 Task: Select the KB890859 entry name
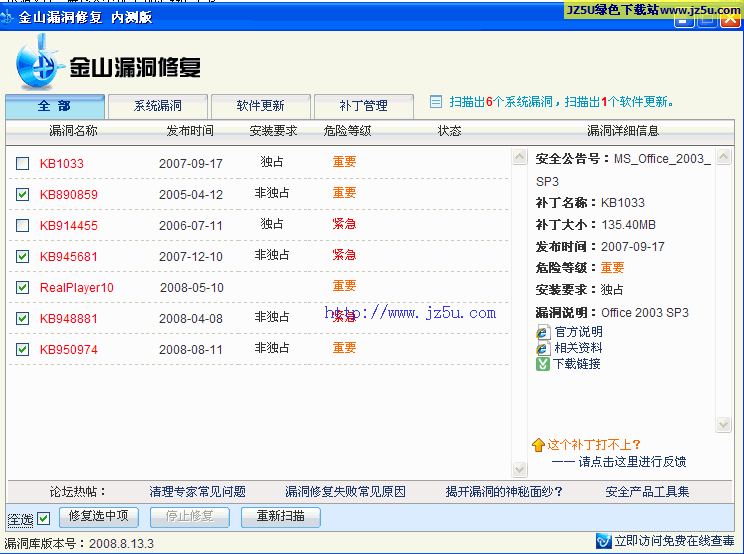coord(69,194)
